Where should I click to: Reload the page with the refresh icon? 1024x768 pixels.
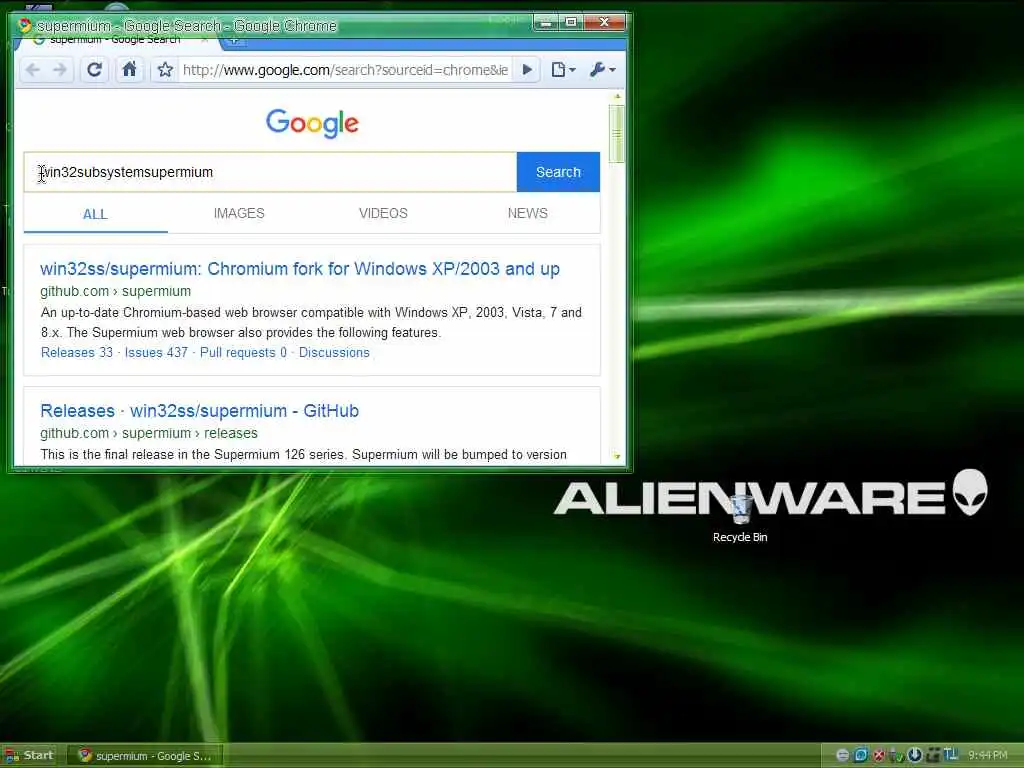point(95,70)
